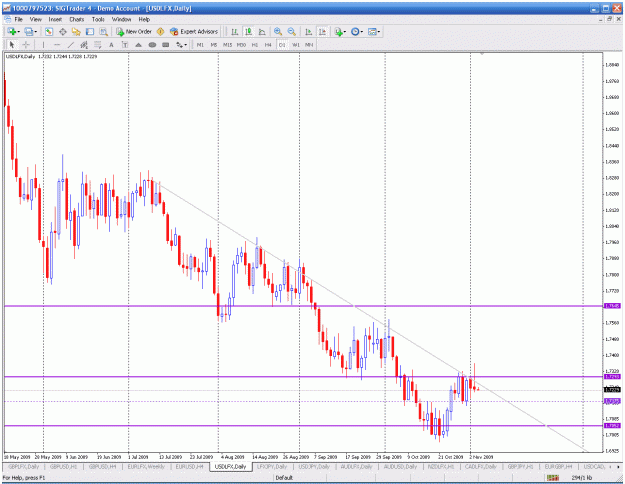The image size is (625, 484).
Task: Switch chart to candlesticks style
Action: tap(248, 31)
